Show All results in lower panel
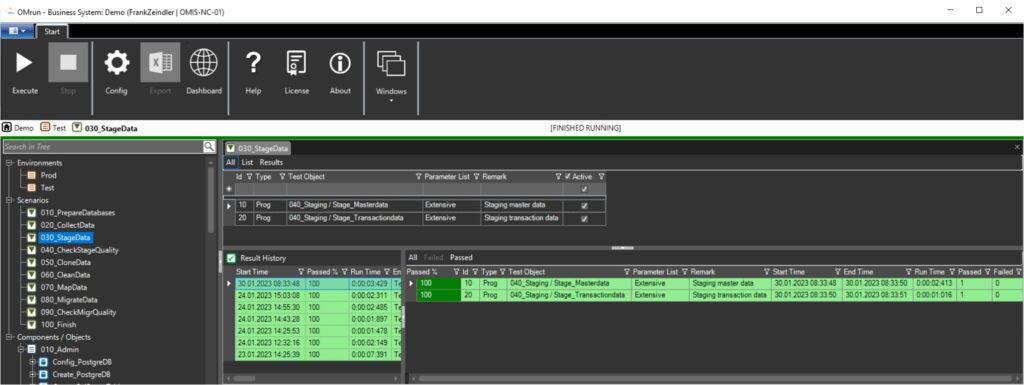The height and width of the screenshot is (385, 1024). [413, 258]
